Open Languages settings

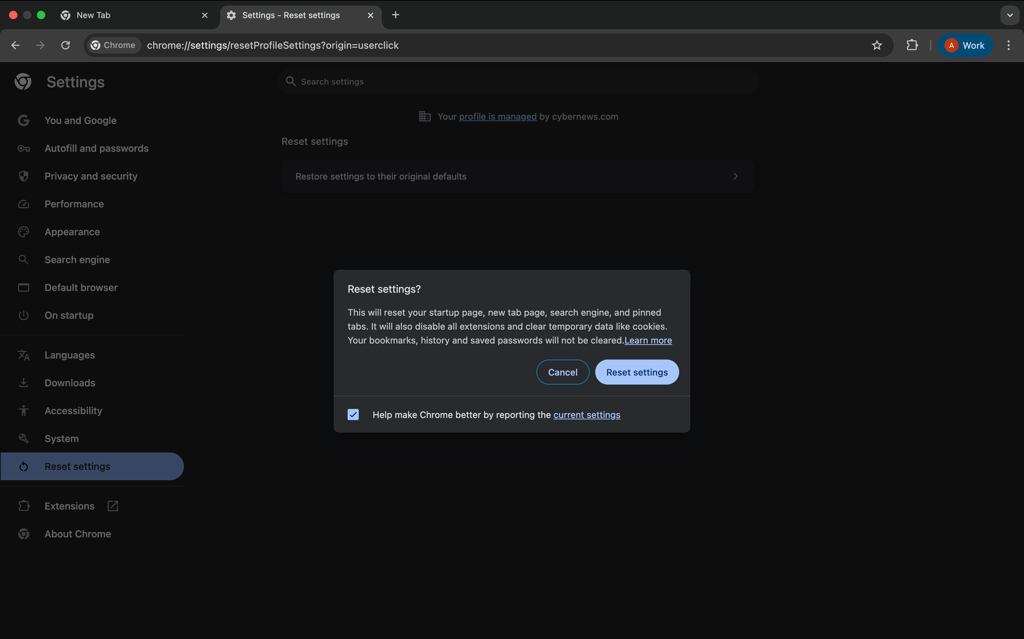69,355
